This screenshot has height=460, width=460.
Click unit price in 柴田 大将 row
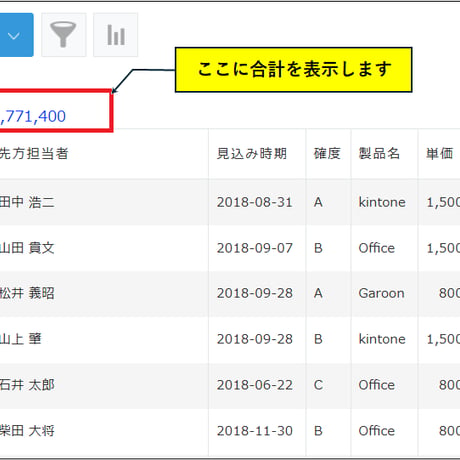449,431
